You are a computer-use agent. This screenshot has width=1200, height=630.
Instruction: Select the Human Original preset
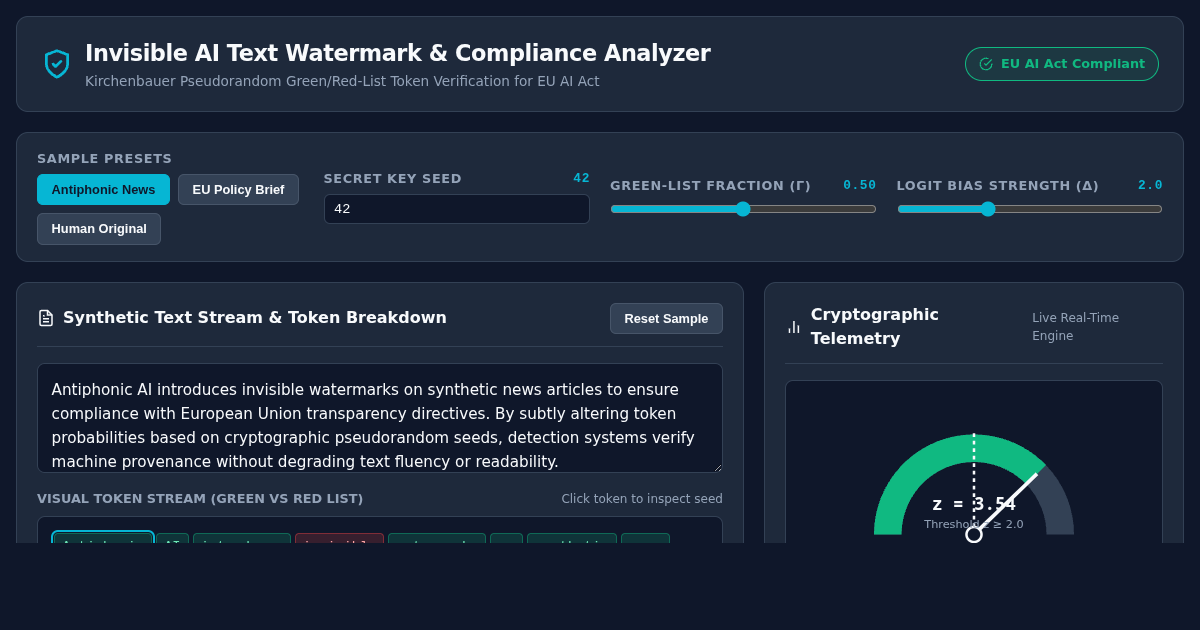[x=99, y=229]
